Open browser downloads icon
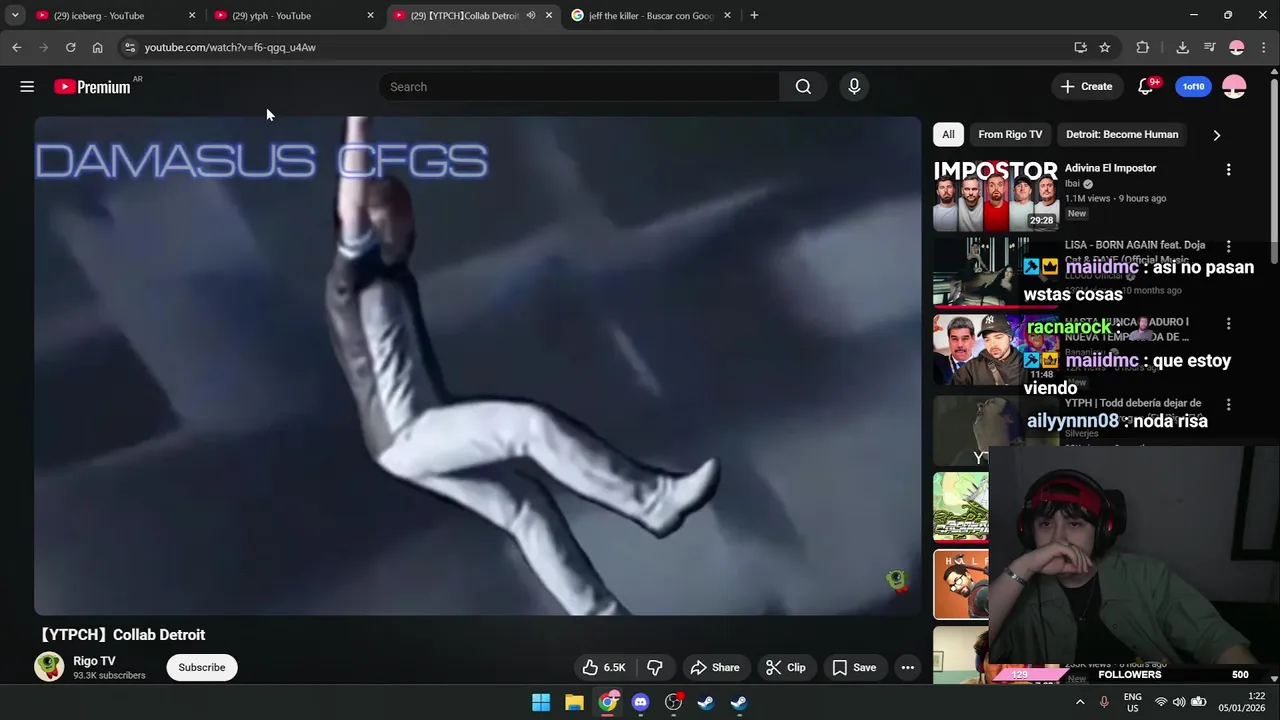The height and width of the screenshot is (720, 1280). point(1182,47)
